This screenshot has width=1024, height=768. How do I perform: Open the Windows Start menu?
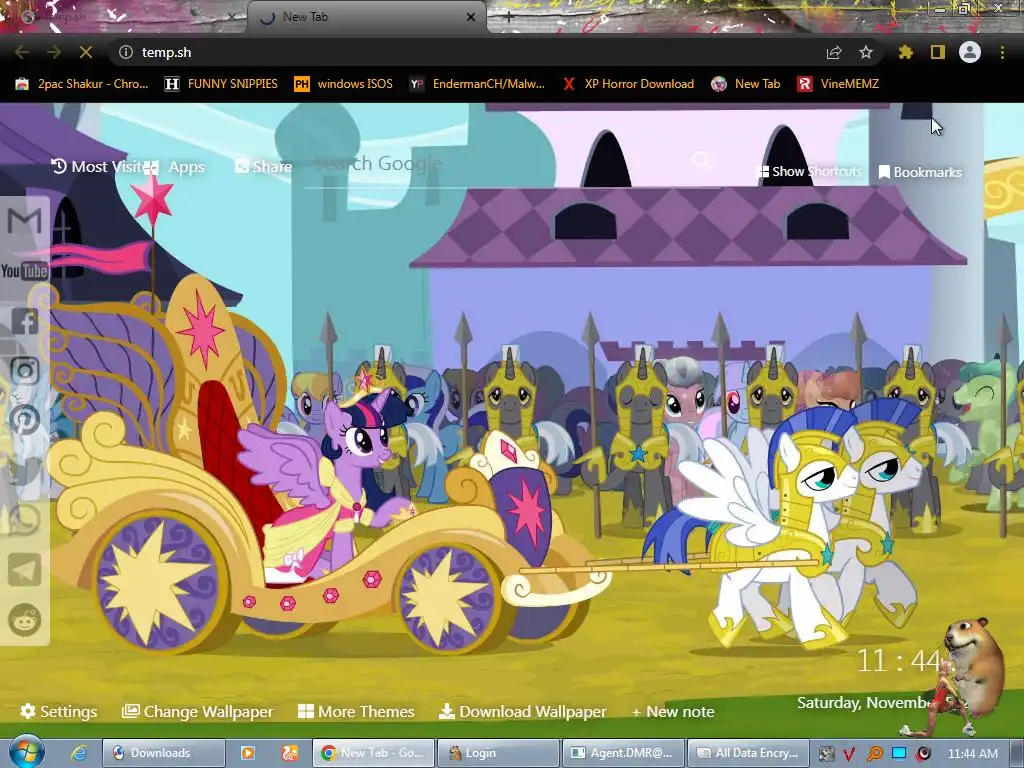[25, 752]
